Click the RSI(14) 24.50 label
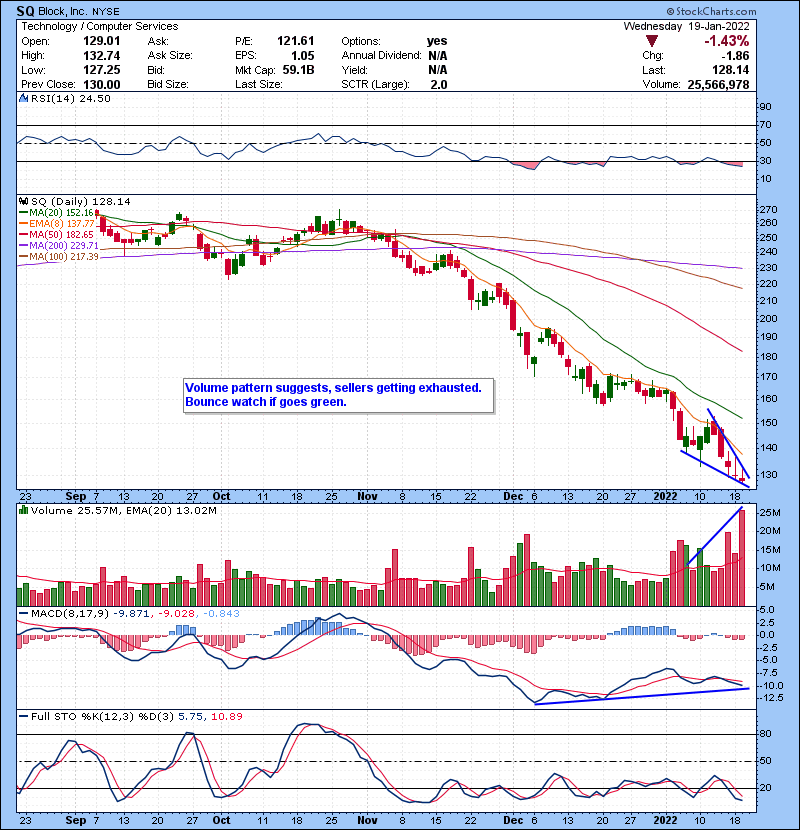800x830 pixels. point(70,98)
